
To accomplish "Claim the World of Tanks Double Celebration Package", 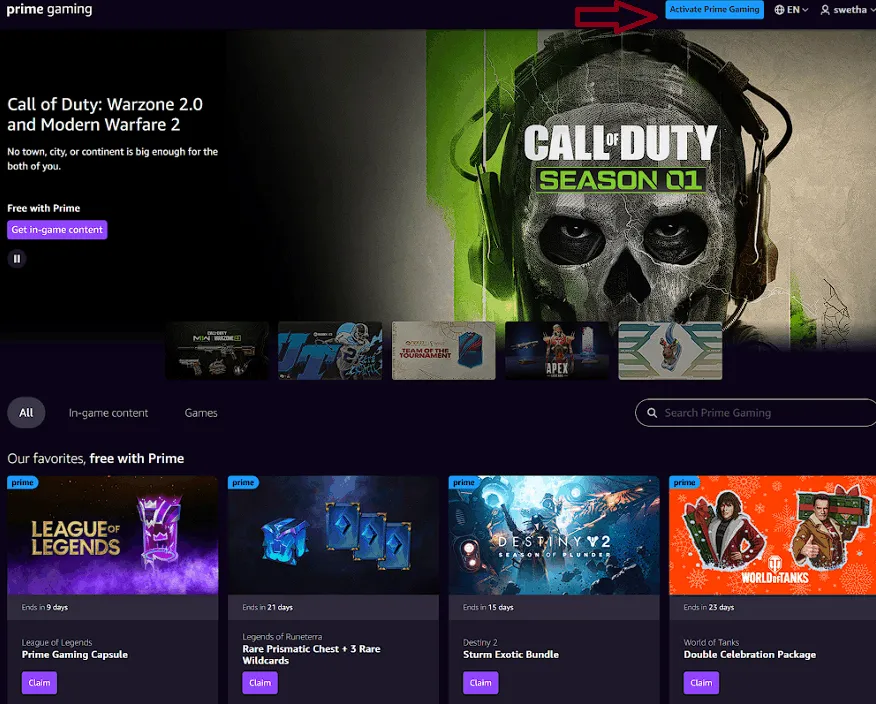I will point(701,683).
